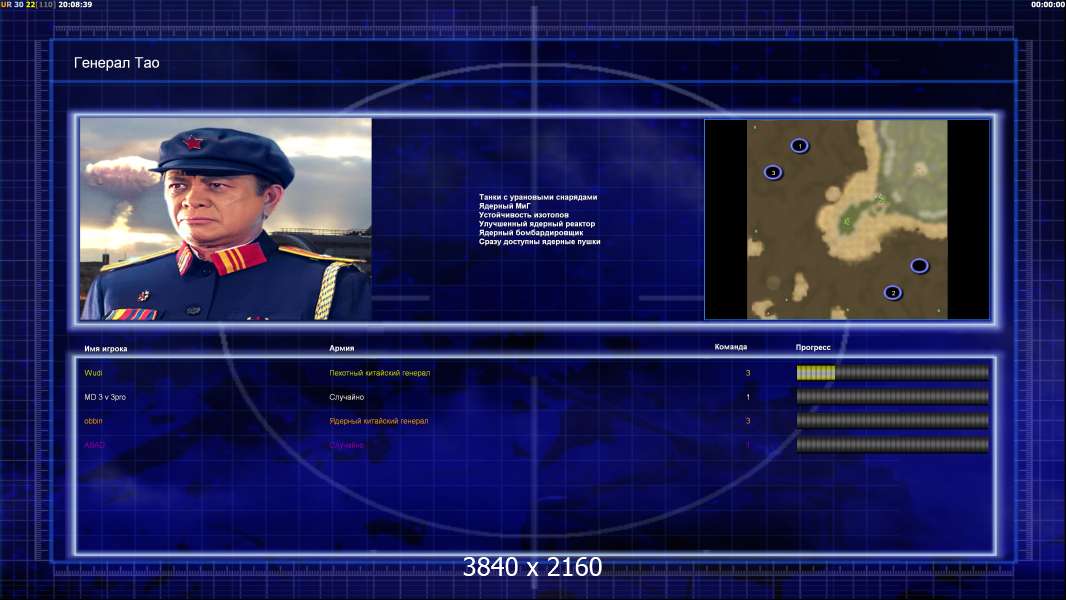The width and height of the screenshot is (1066, 600).
Task: Click 'Случайно' army in MD 3 v 3pro row
Action: click(x=347, y=397)
